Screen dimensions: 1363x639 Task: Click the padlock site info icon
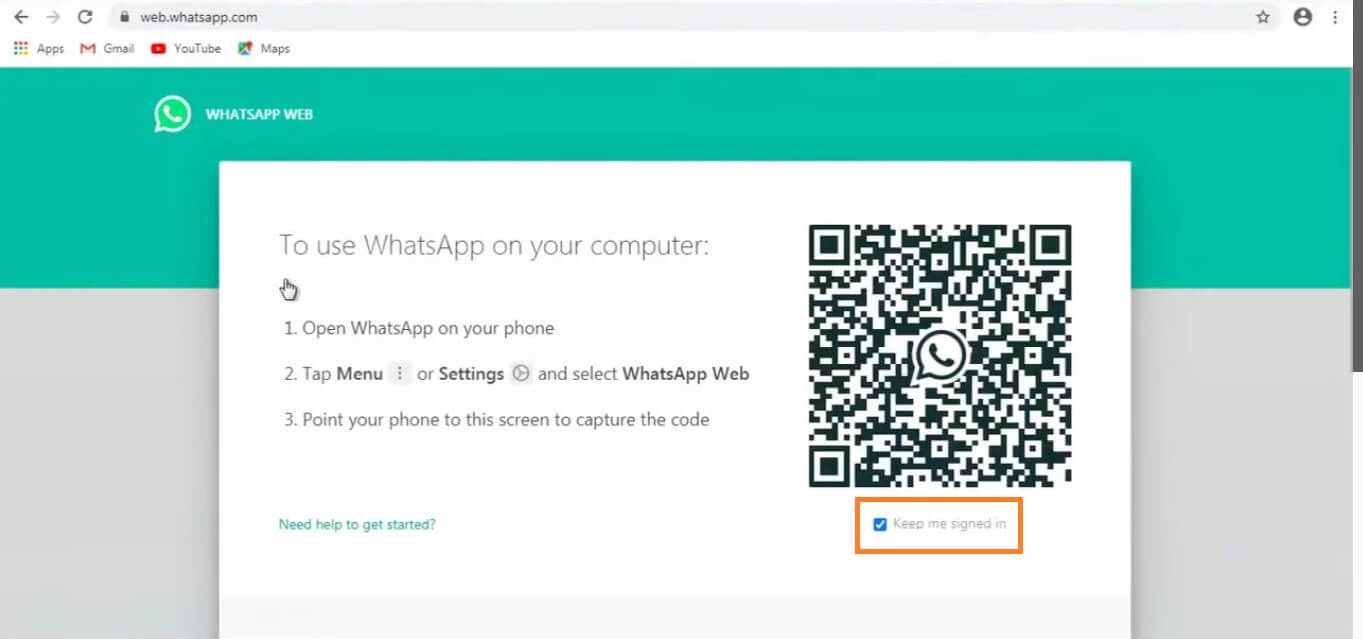click(124, 17)
